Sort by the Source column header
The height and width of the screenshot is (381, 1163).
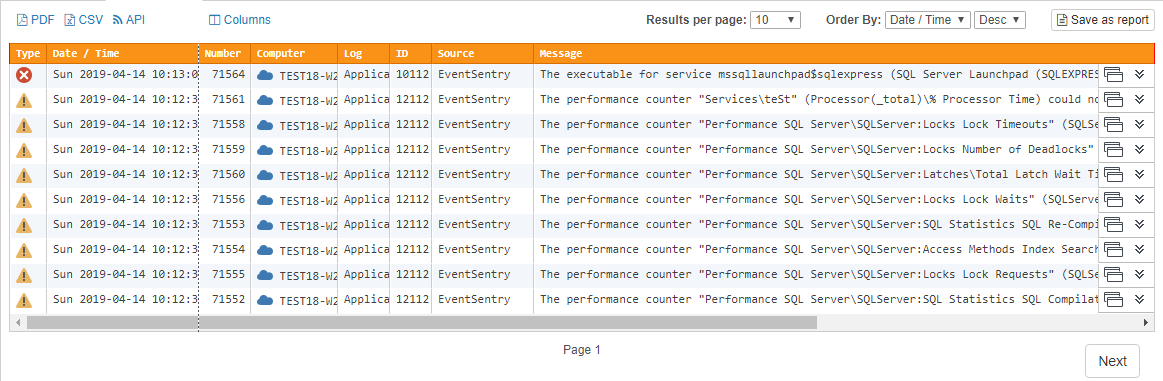pos(455,53)
